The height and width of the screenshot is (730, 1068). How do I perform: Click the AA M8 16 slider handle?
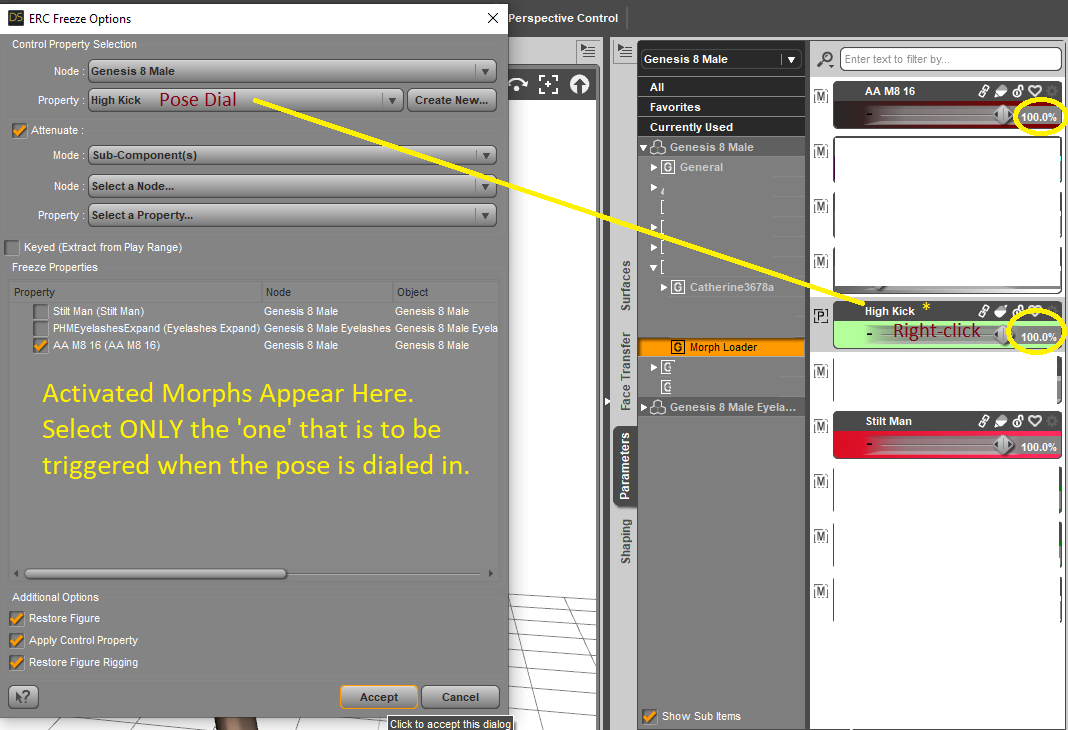1003,115
